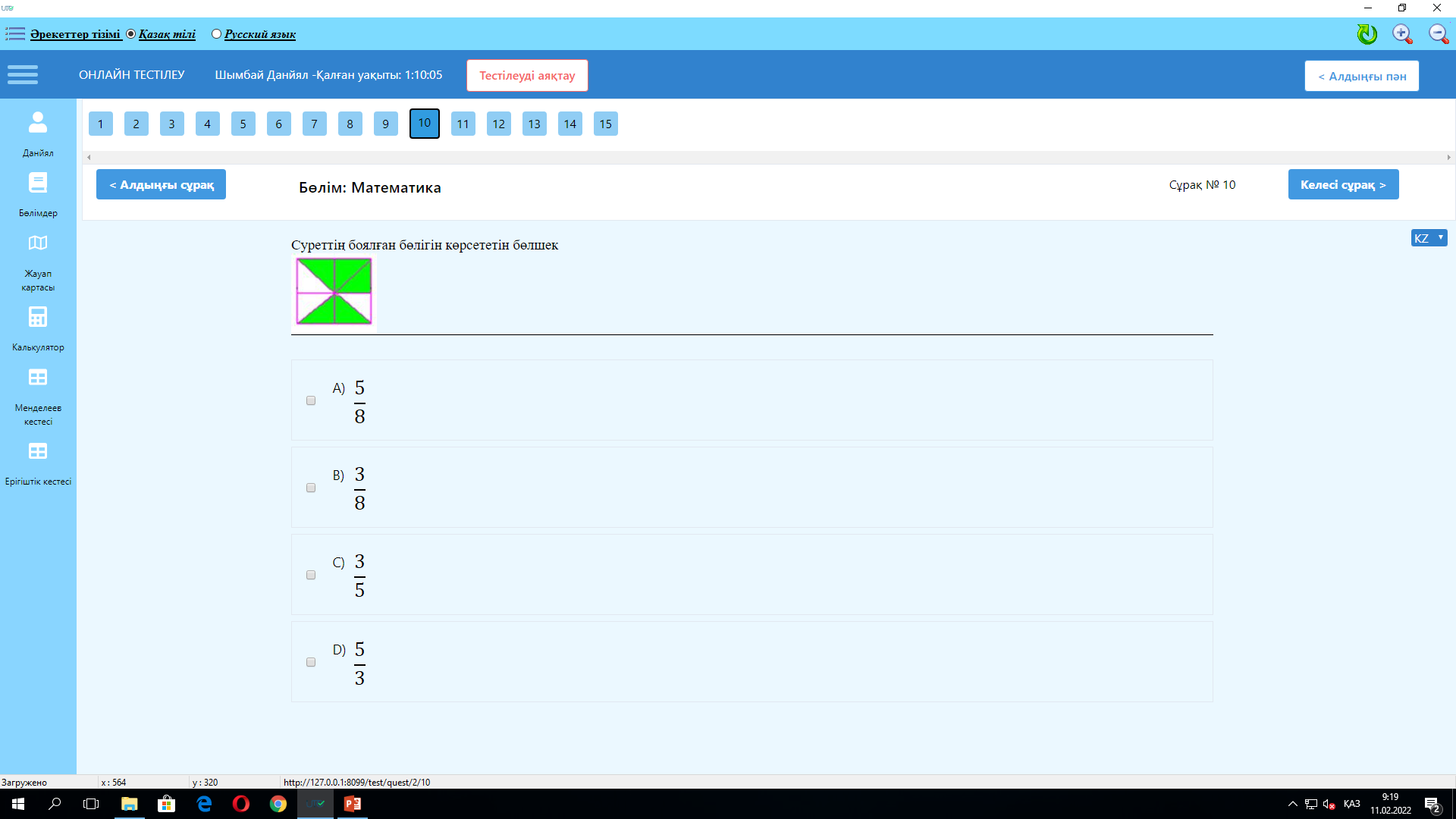Check answer D) five thirds
This screenshot has width=1456, height=819.
coord(311,662)
